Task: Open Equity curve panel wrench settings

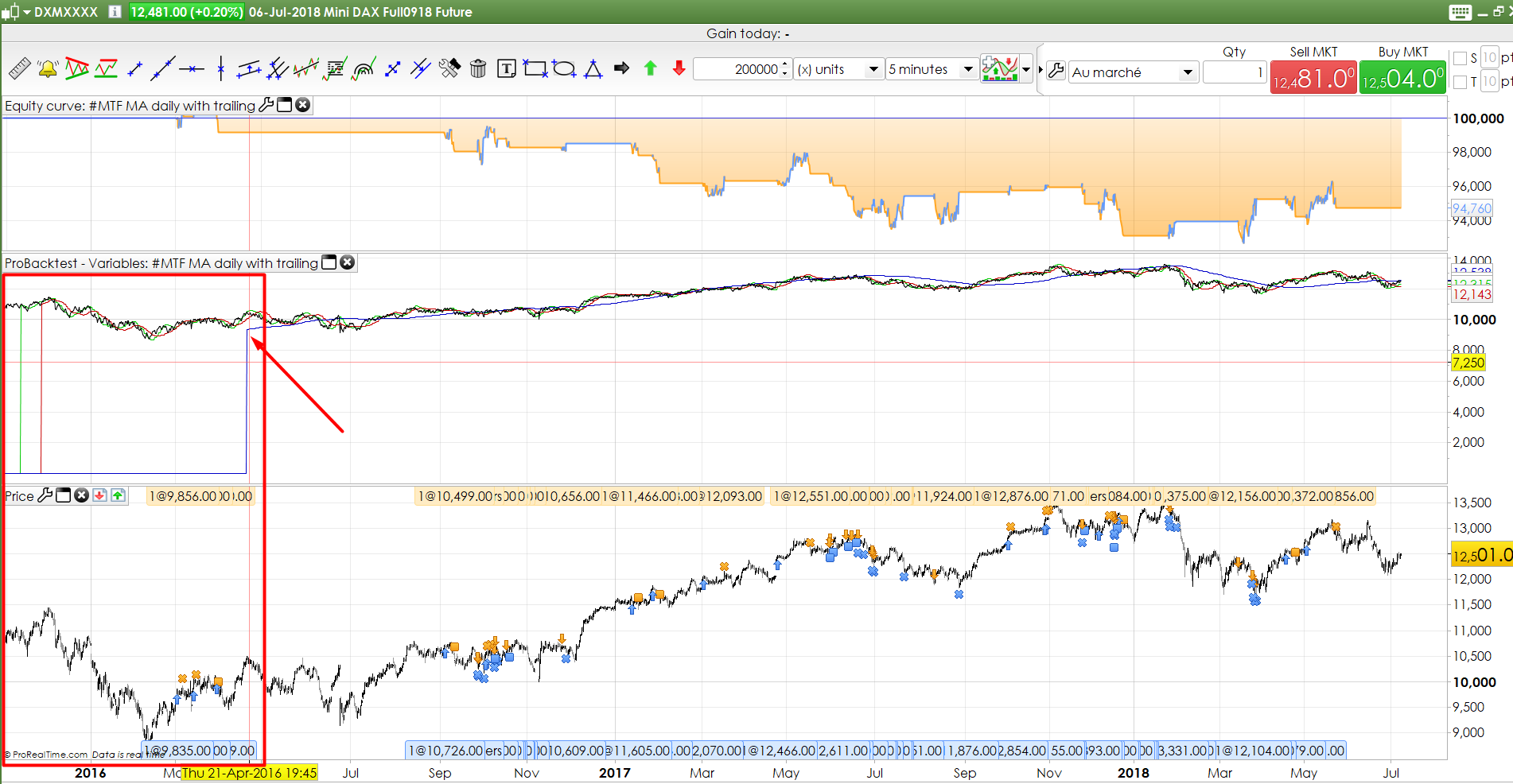Action: [x=266, y=105]
